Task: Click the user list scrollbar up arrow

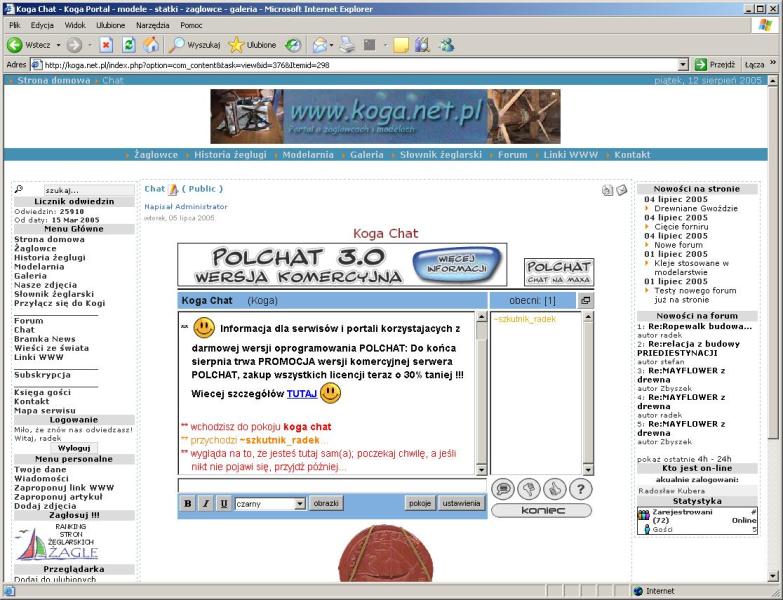Action: coord(588,316)
